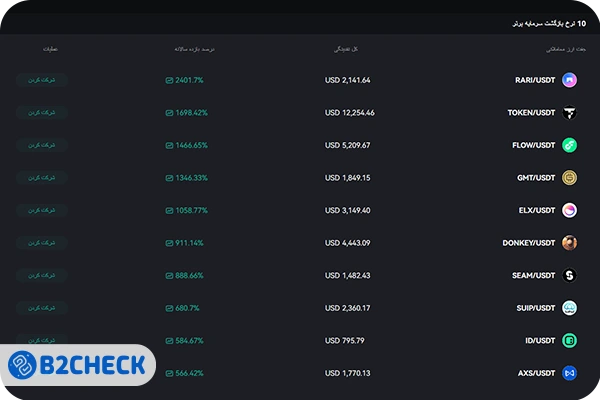Click the SUIP coin icon
The width and height of the screenshot is (600, 400).
pos(569,308)
